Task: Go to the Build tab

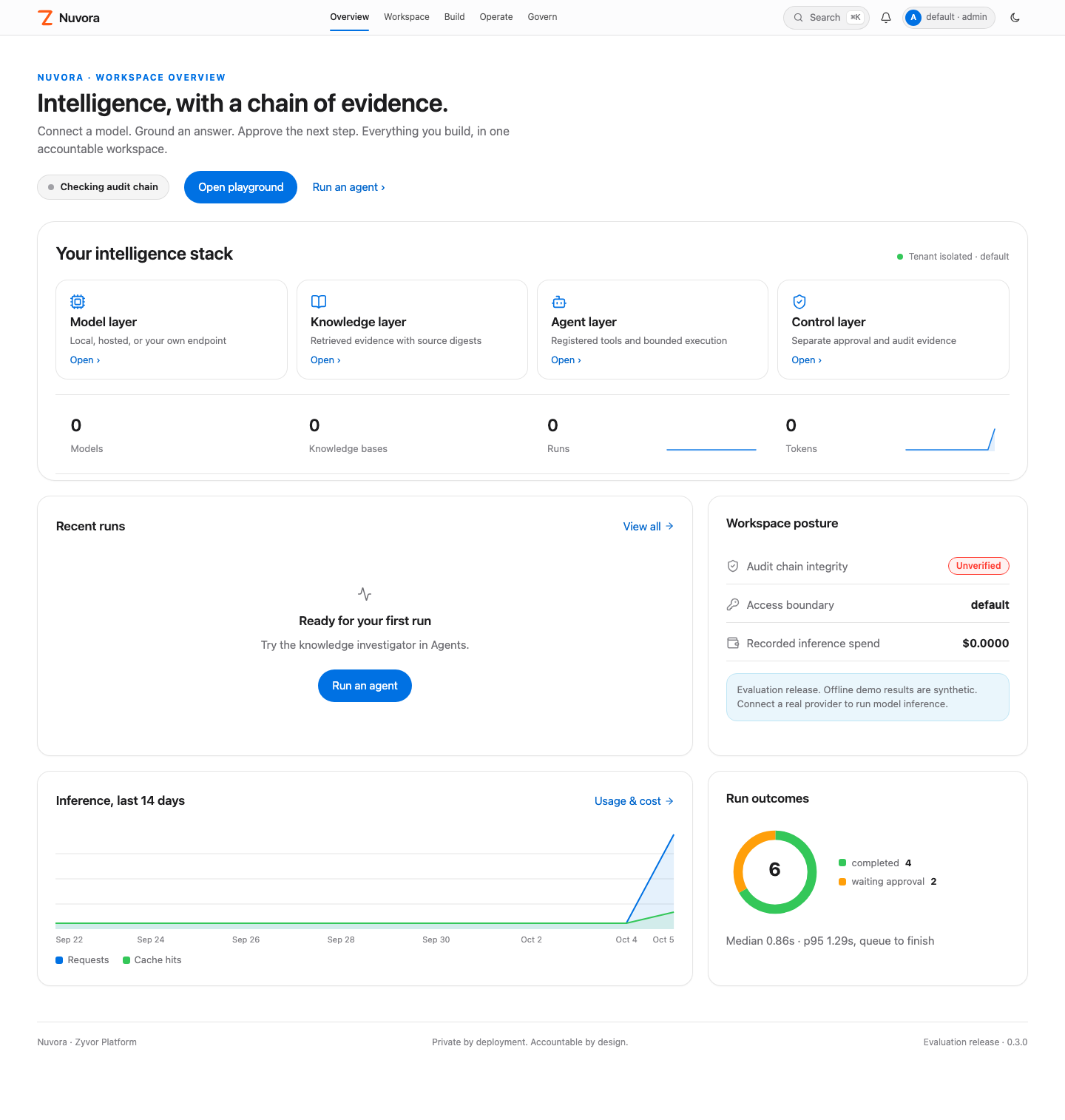Action: coord(455,17)
